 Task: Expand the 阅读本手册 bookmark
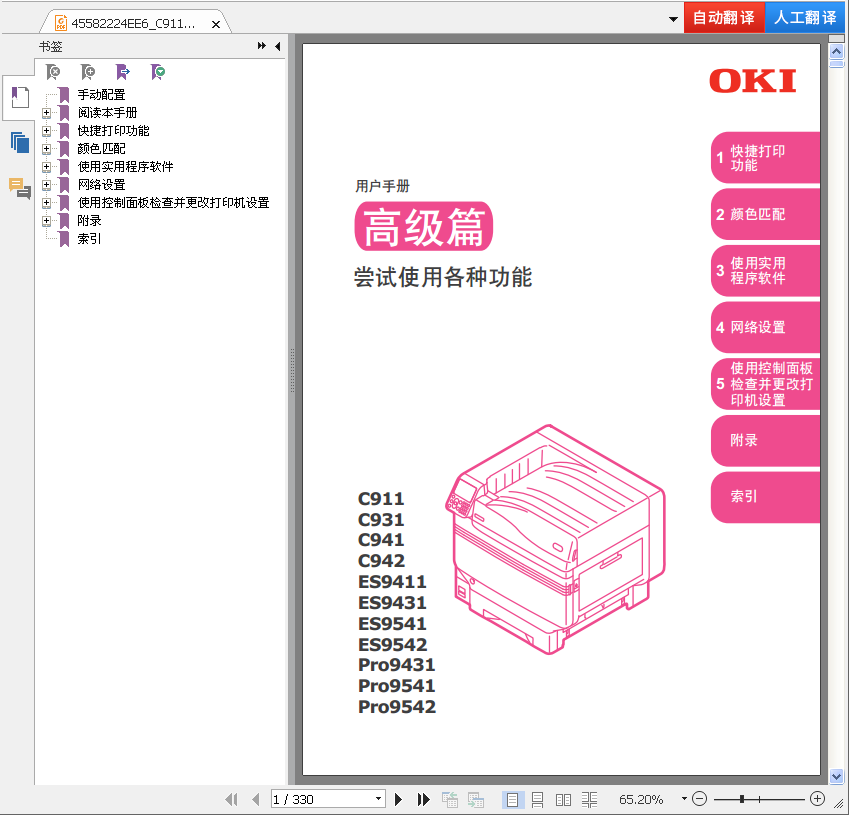click(47, 113)
